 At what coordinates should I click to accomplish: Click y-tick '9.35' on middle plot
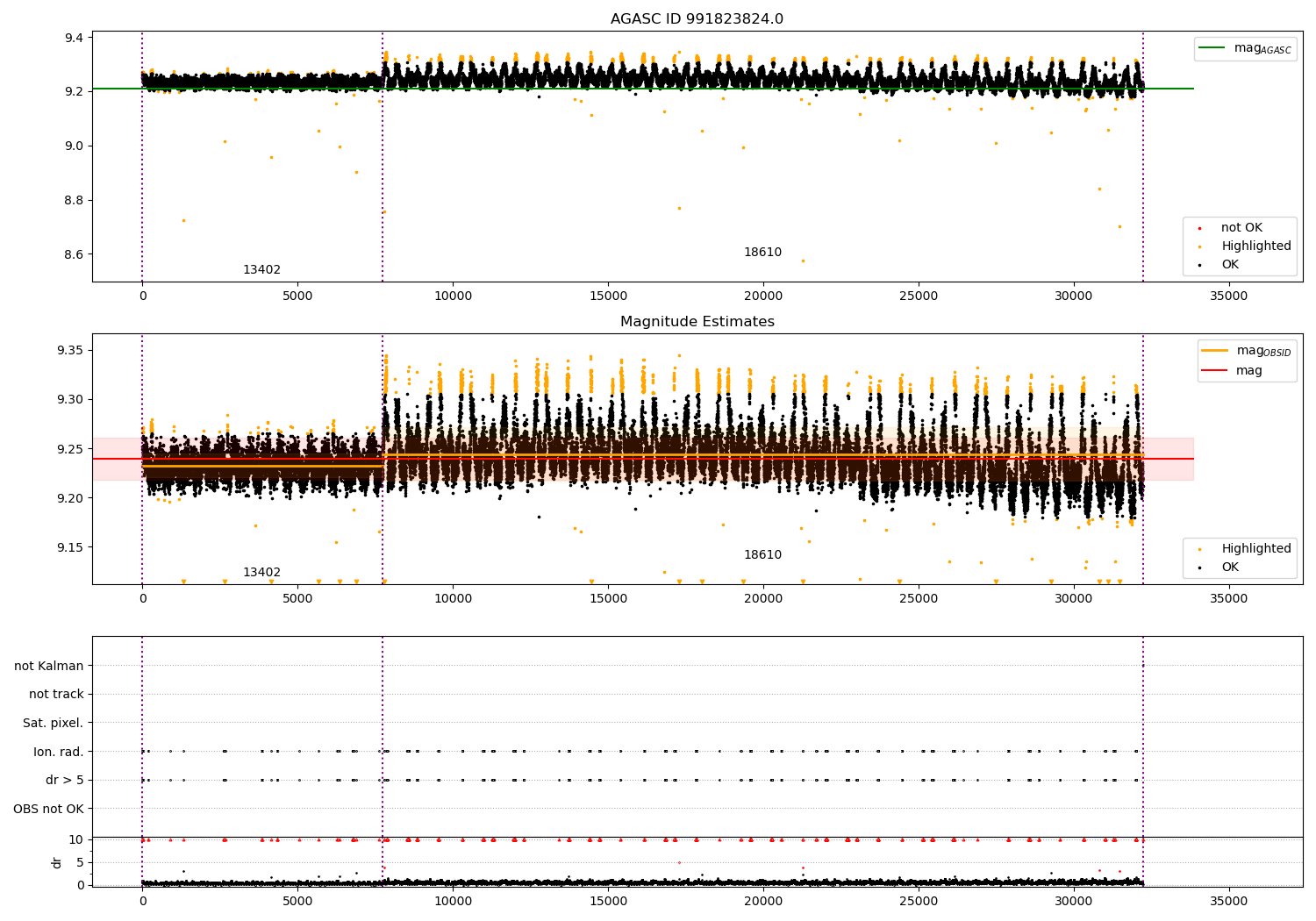(69, 351)
